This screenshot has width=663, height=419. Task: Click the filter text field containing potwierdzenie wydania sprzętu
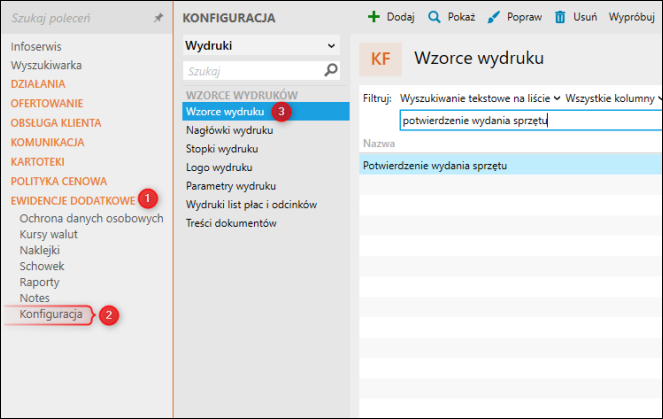click(531, 120)
